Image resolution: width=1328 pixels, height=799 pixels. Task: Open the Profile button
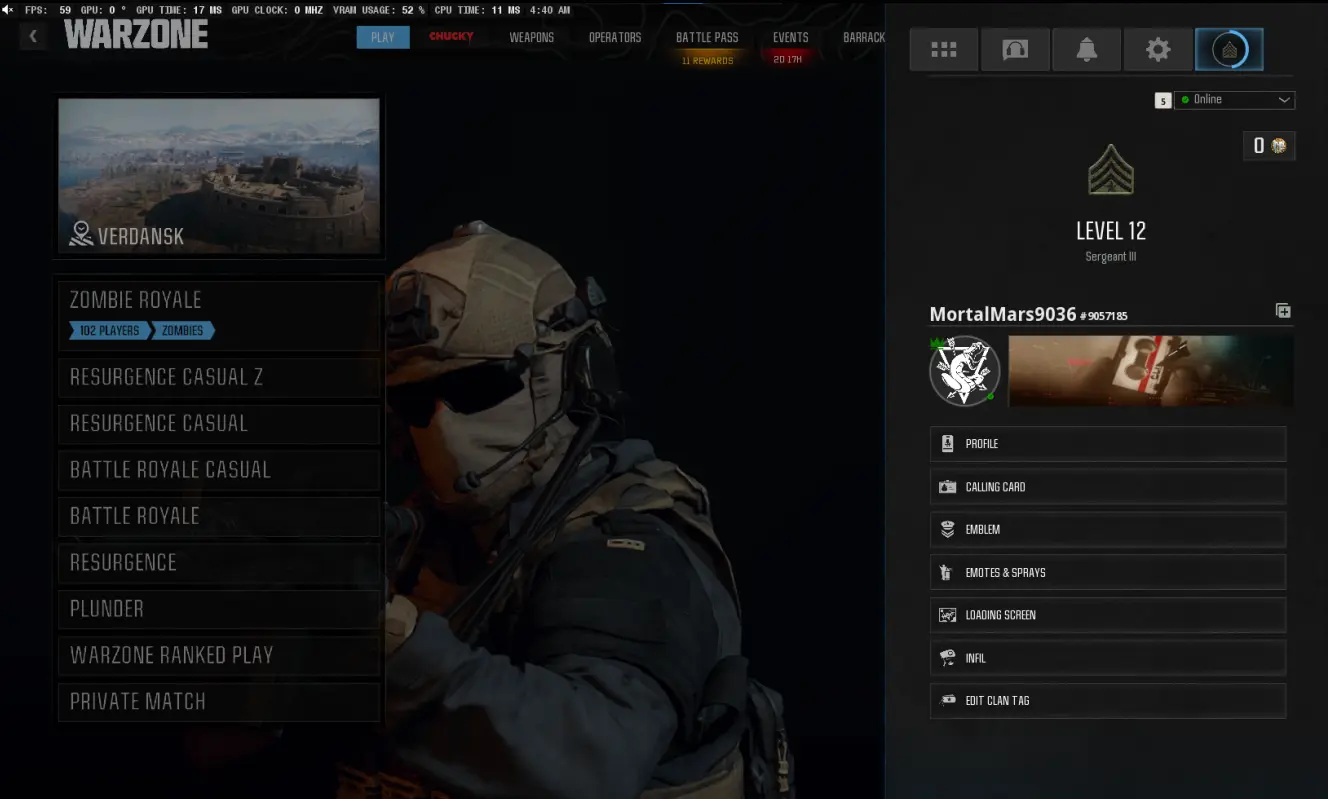pyautogui.click(x=1108, y=444)
